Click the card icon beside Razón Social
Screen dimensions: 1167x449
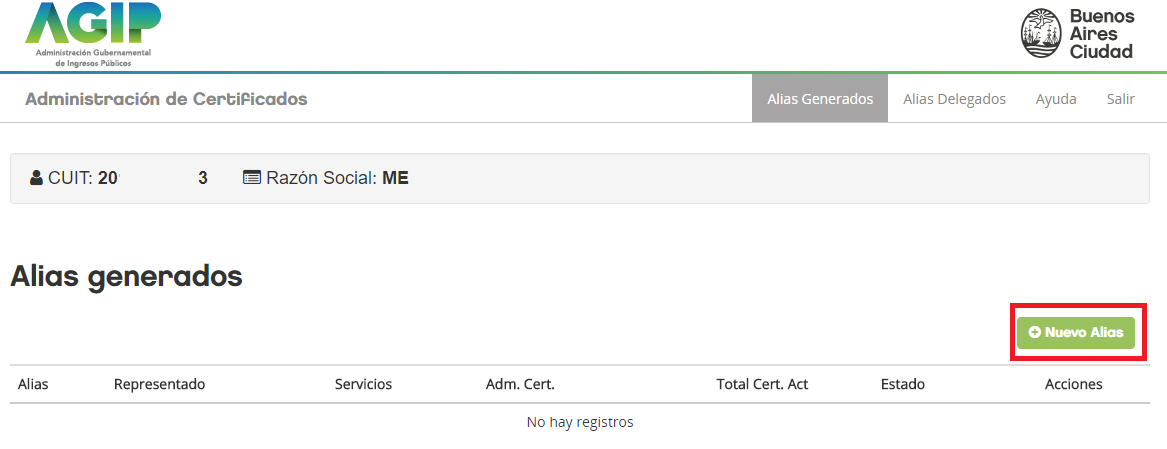pos(252,179)
